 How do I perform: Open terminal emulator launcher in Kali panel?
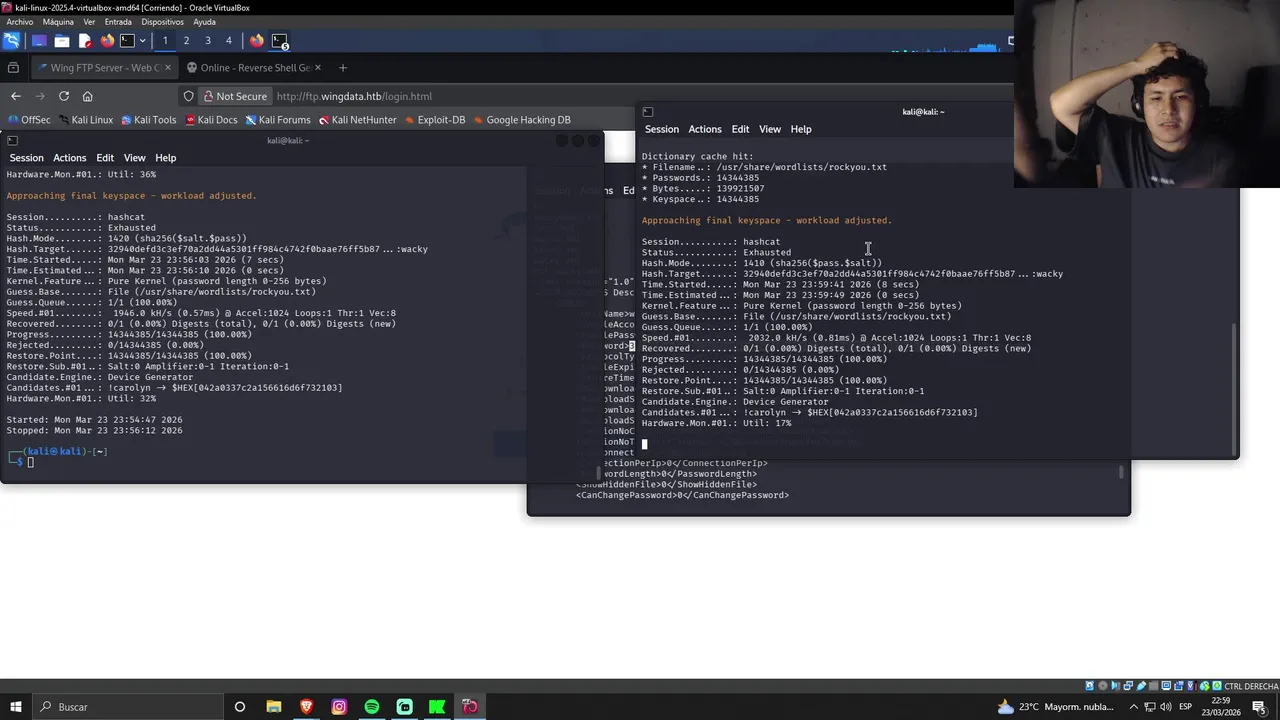(128, 41)
